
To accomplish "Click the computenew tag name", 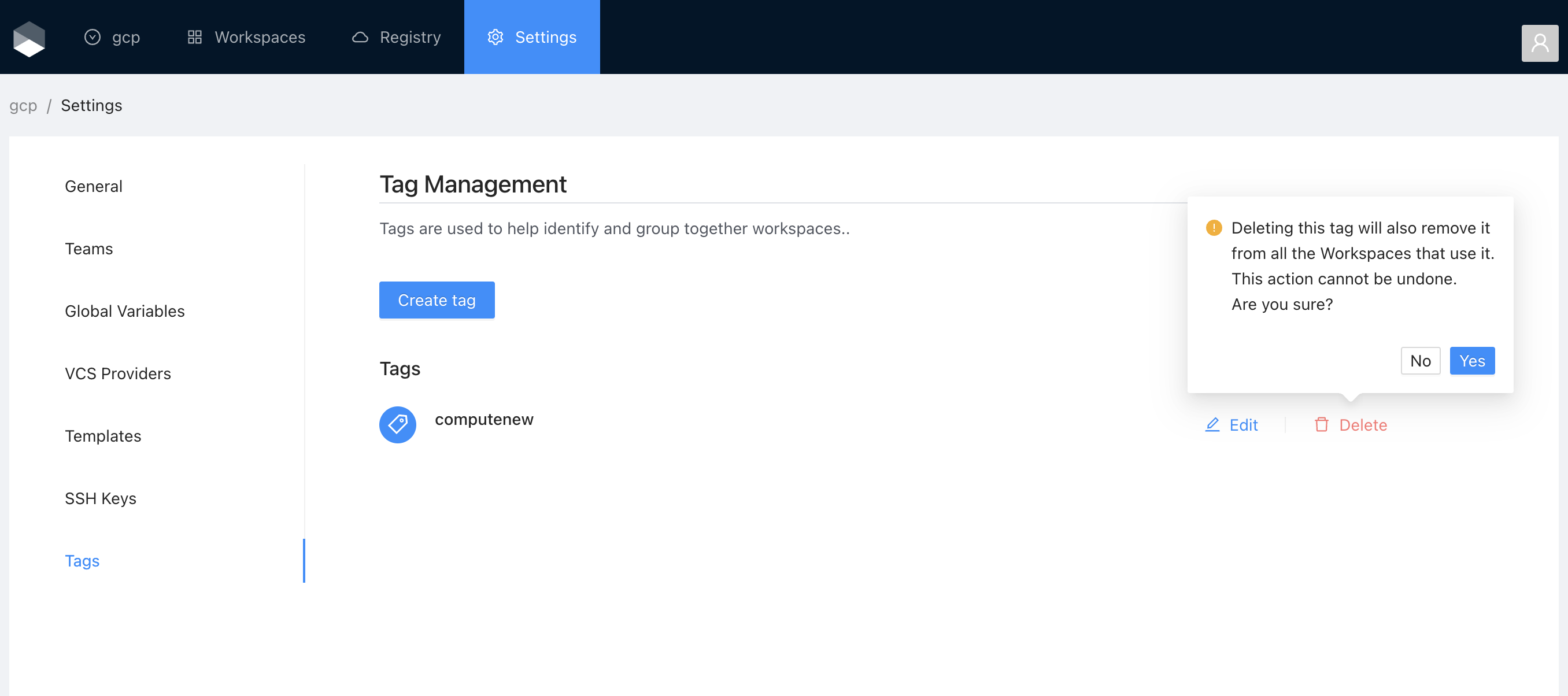I will point(484,419).
